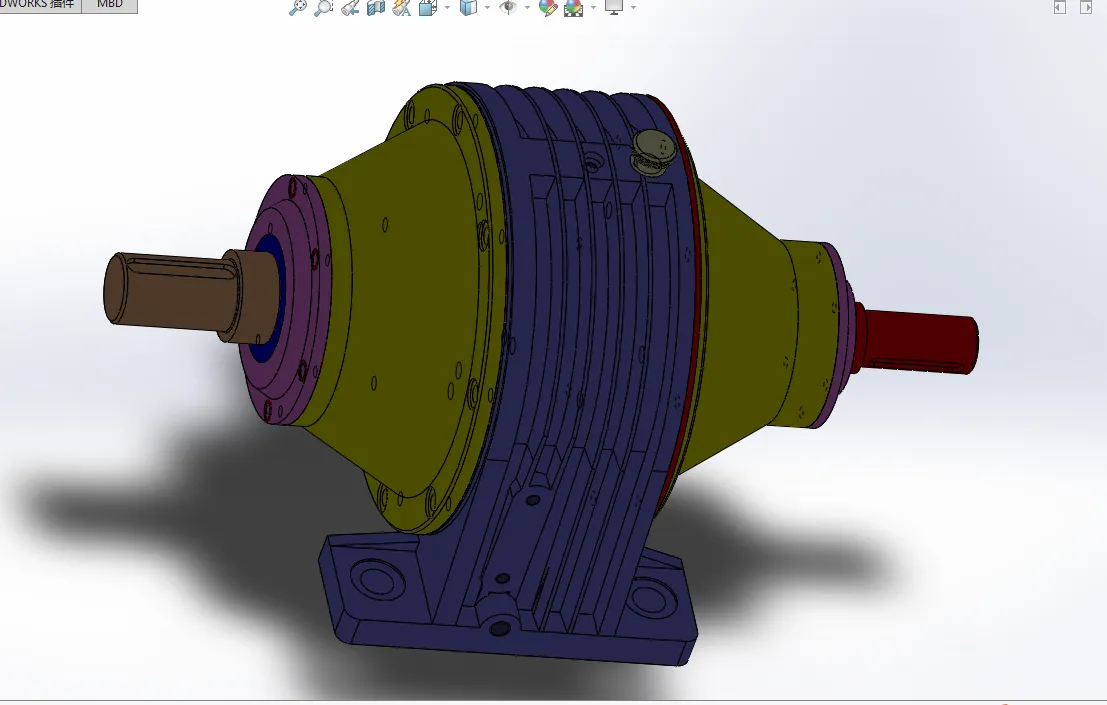Select the drain plug hole at housing bottom
Image resolution: width=1107 pixels, height=705 pixels.
coord(500,627)
